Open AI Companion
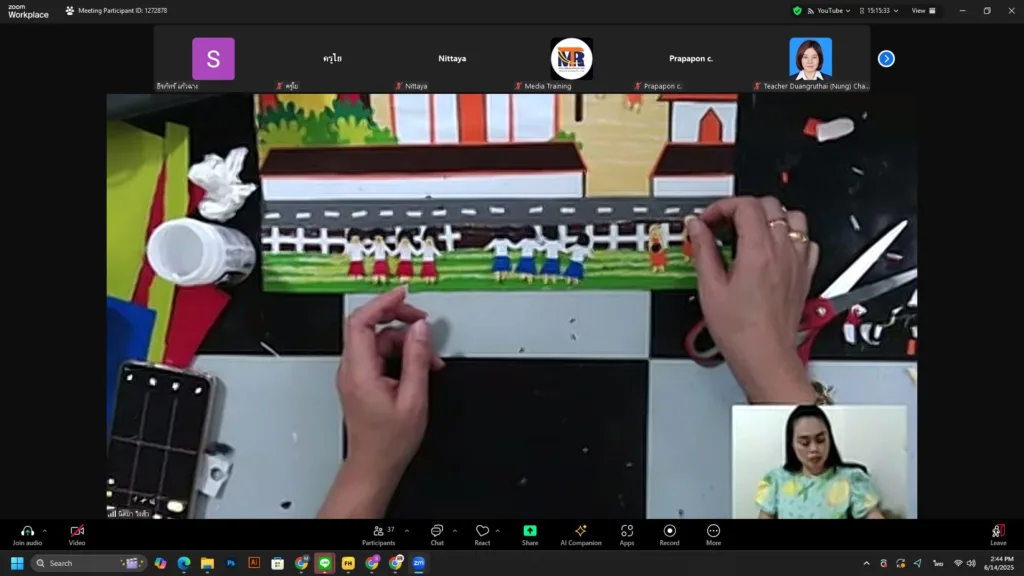 pos(581,531)
